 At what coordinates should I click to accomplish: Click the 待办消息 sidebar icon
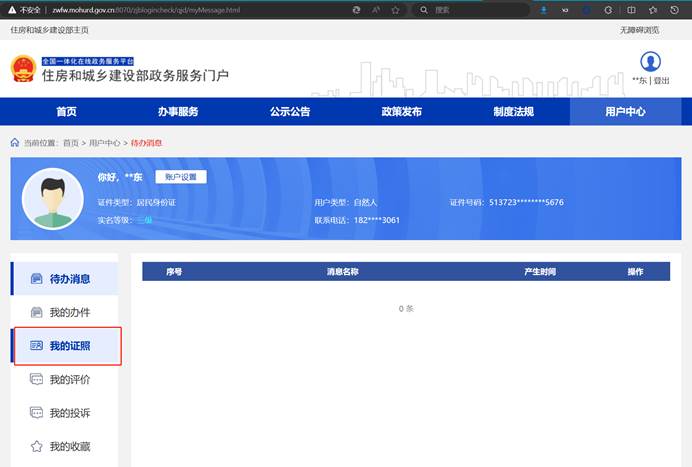click(x=37, y=279)
